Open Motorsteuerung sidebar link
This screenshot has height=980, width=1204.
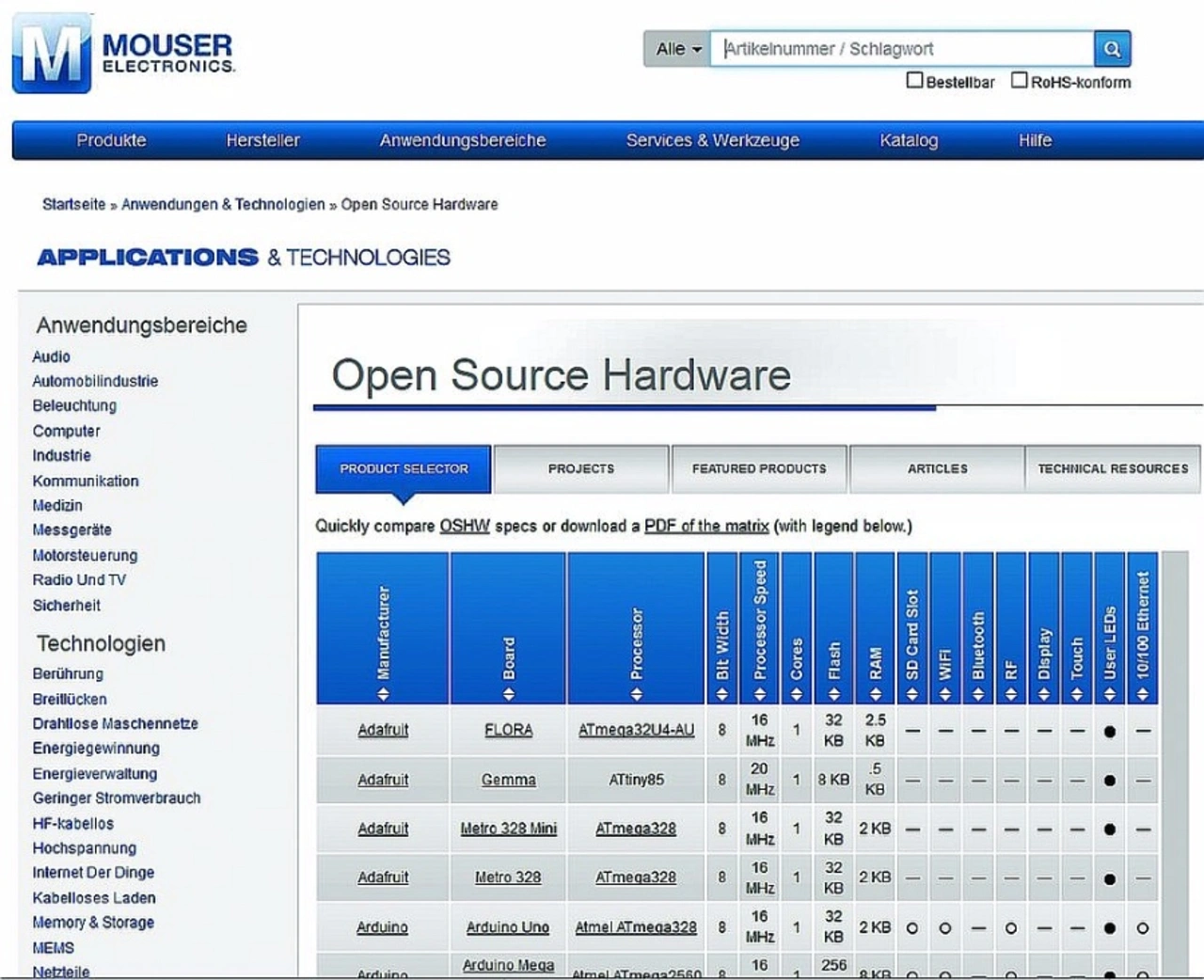click(85, 555)
